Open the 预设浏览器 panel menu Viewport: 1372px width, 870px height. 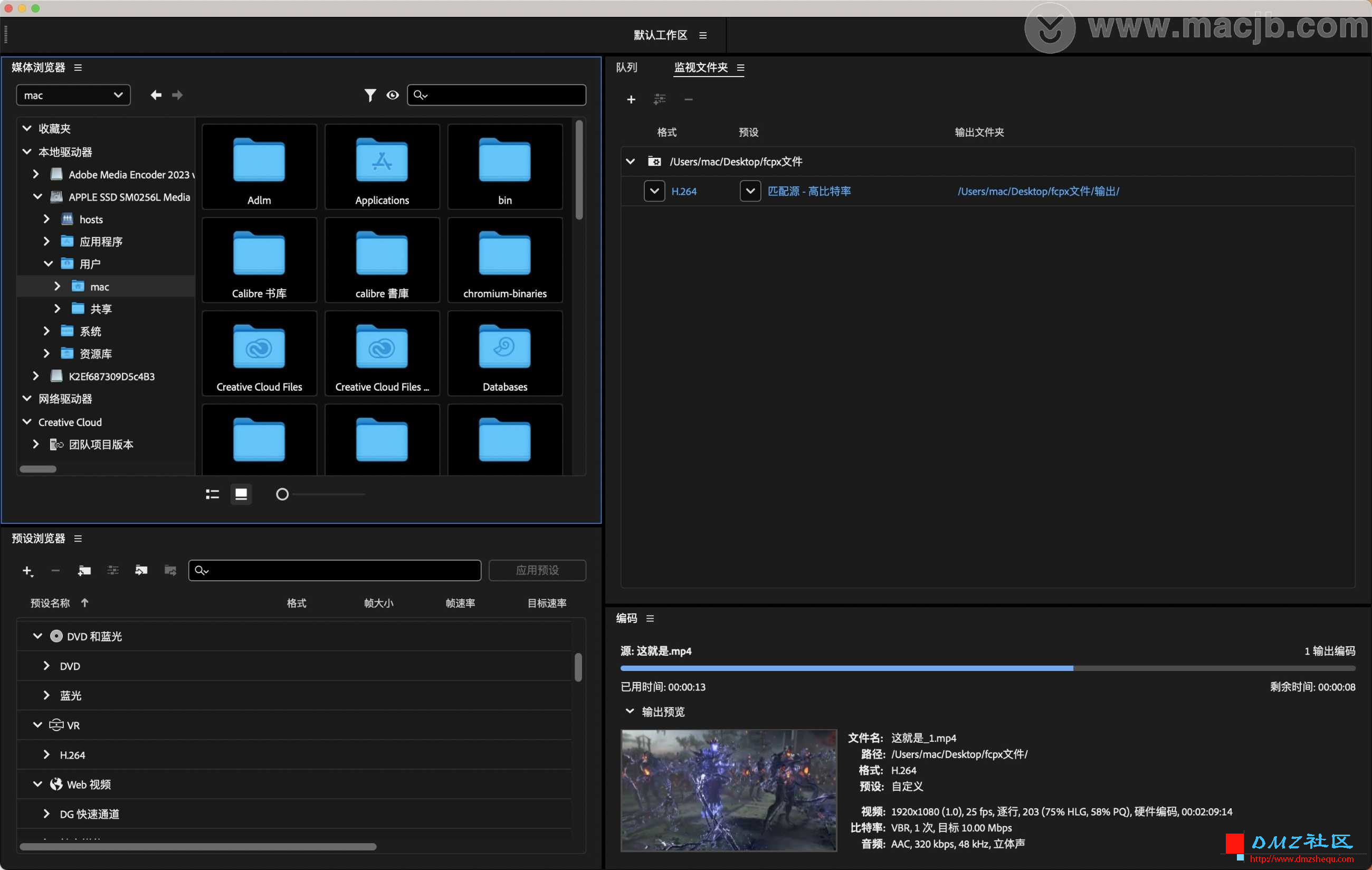(x=78, y=538)
